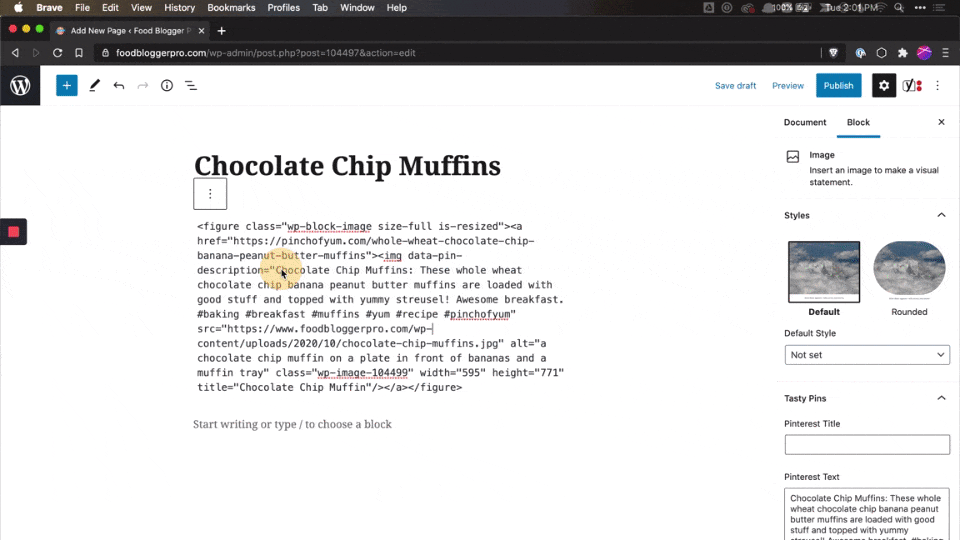Click the browser forward arrow
The image size is (960, 540).
[x=36, y=53]
